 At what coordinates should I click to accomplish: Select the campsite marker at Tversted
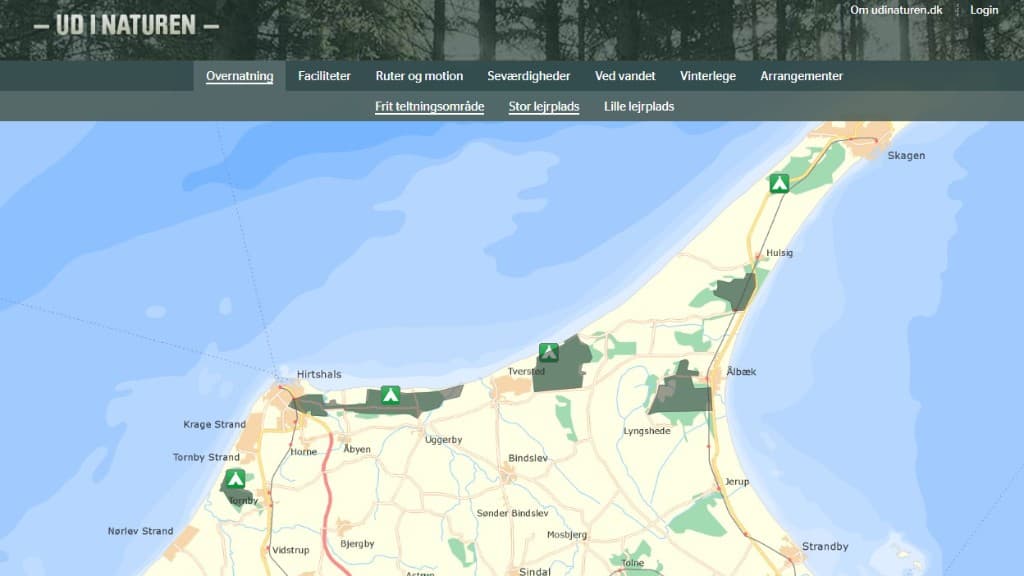pos(548,352)
